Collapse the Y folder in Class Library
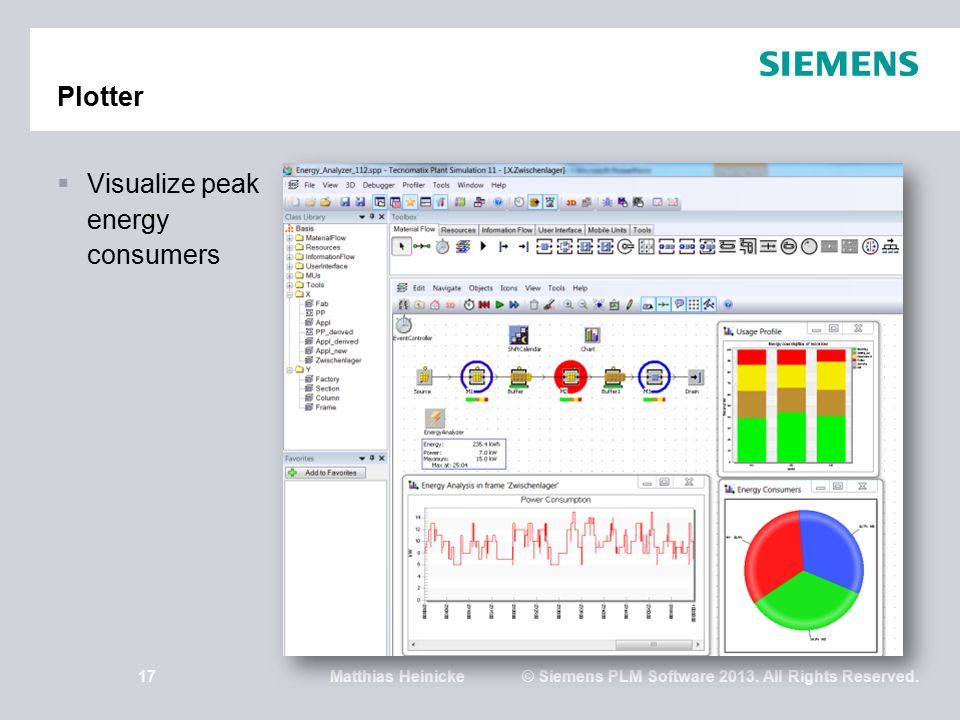The height and width of the screenshot is (720, 960). tap(290, 370)
